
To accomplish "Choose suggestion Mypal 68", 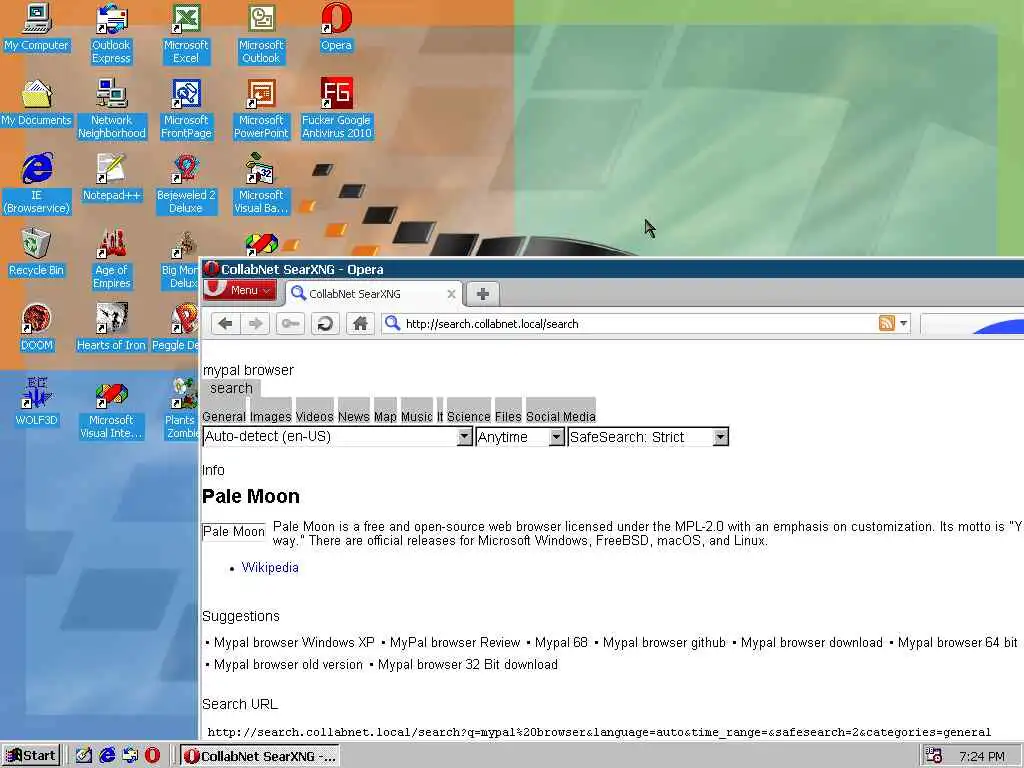I will point(561,643).
